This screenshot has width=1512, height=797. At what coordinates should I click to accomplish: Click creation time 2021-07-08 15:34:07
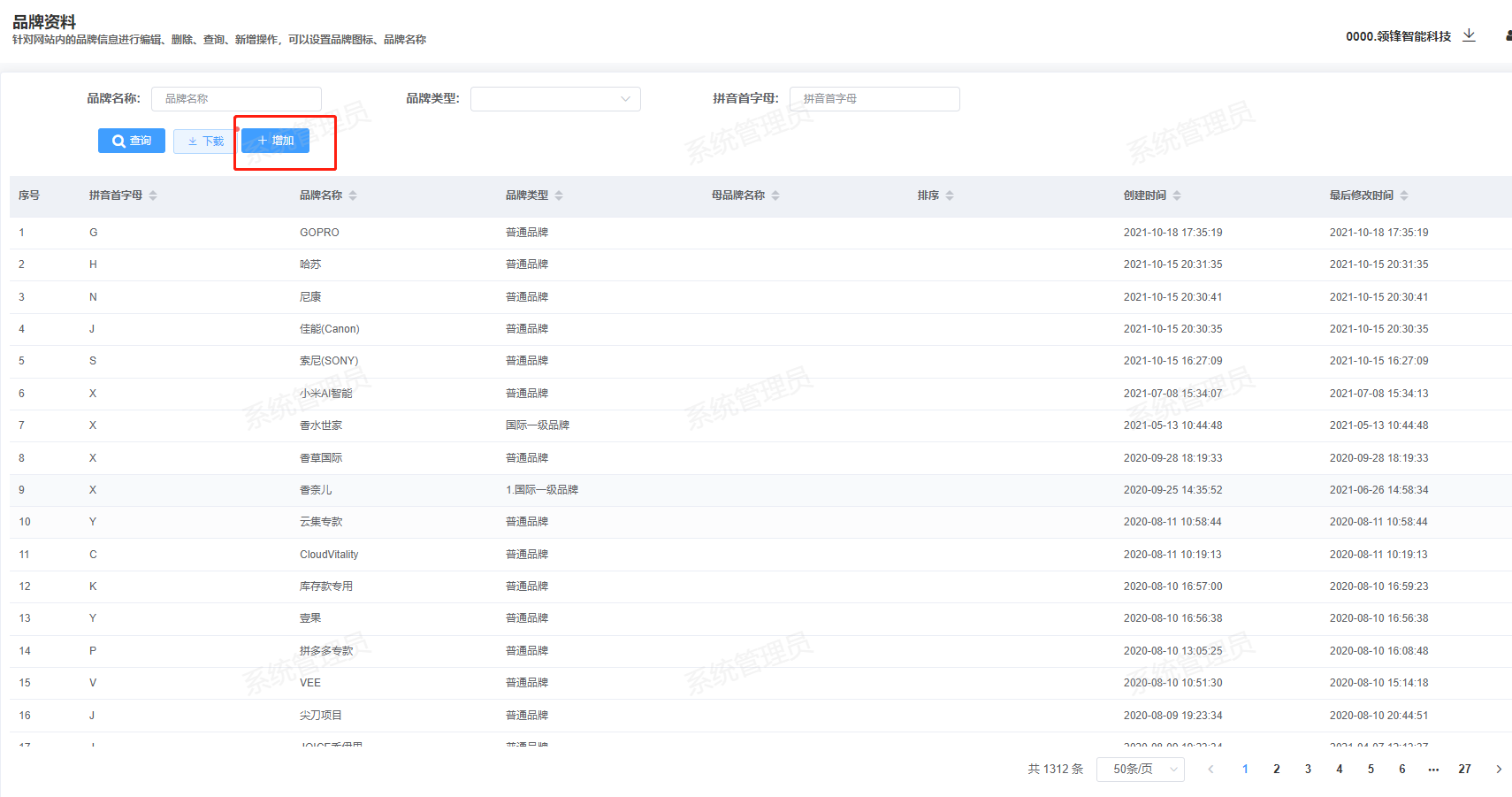click(x=1173, y=394)
